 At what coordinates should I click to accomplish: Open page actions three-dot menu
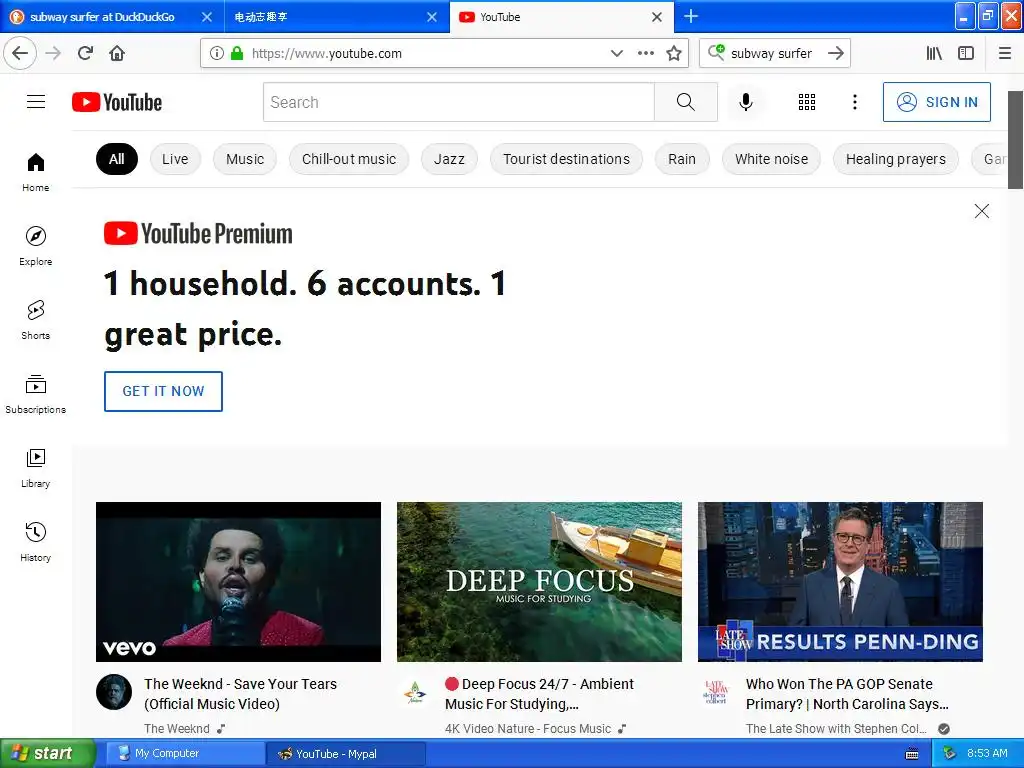coord(646,54)
